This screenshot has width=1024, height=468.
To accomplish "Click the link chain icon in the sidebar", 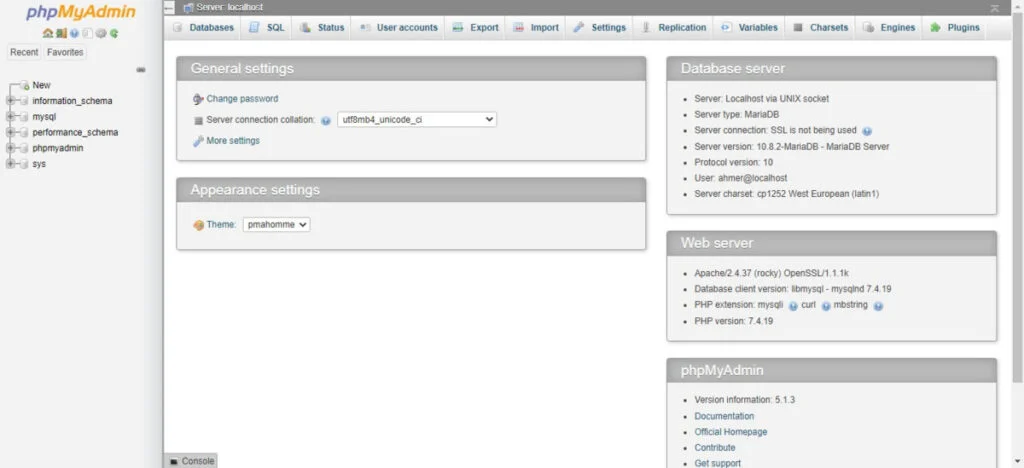I will 141,70.
